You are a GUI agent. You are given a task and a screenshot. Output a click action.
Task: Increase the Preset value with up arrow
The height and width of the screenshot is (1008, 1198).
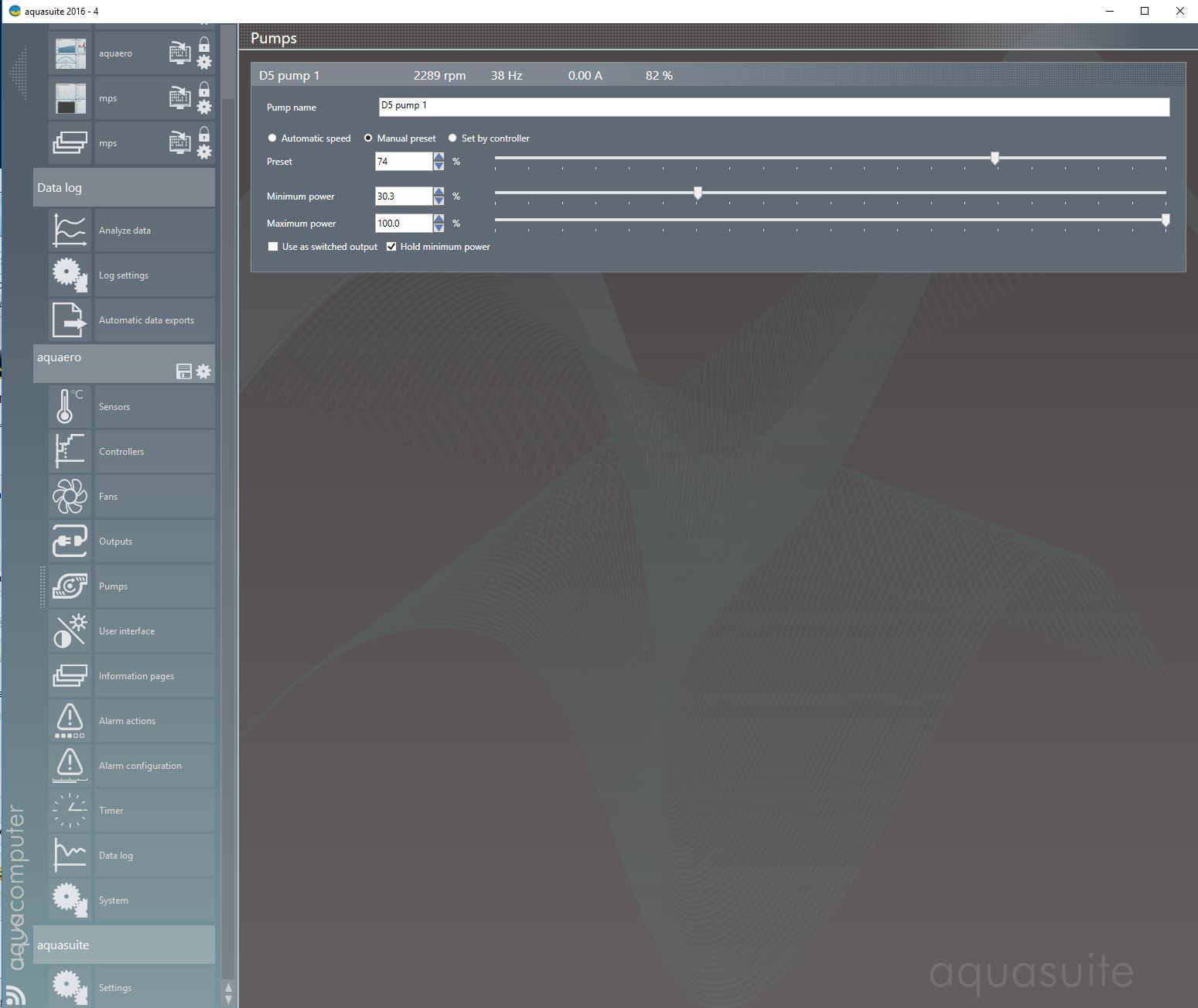439,157
